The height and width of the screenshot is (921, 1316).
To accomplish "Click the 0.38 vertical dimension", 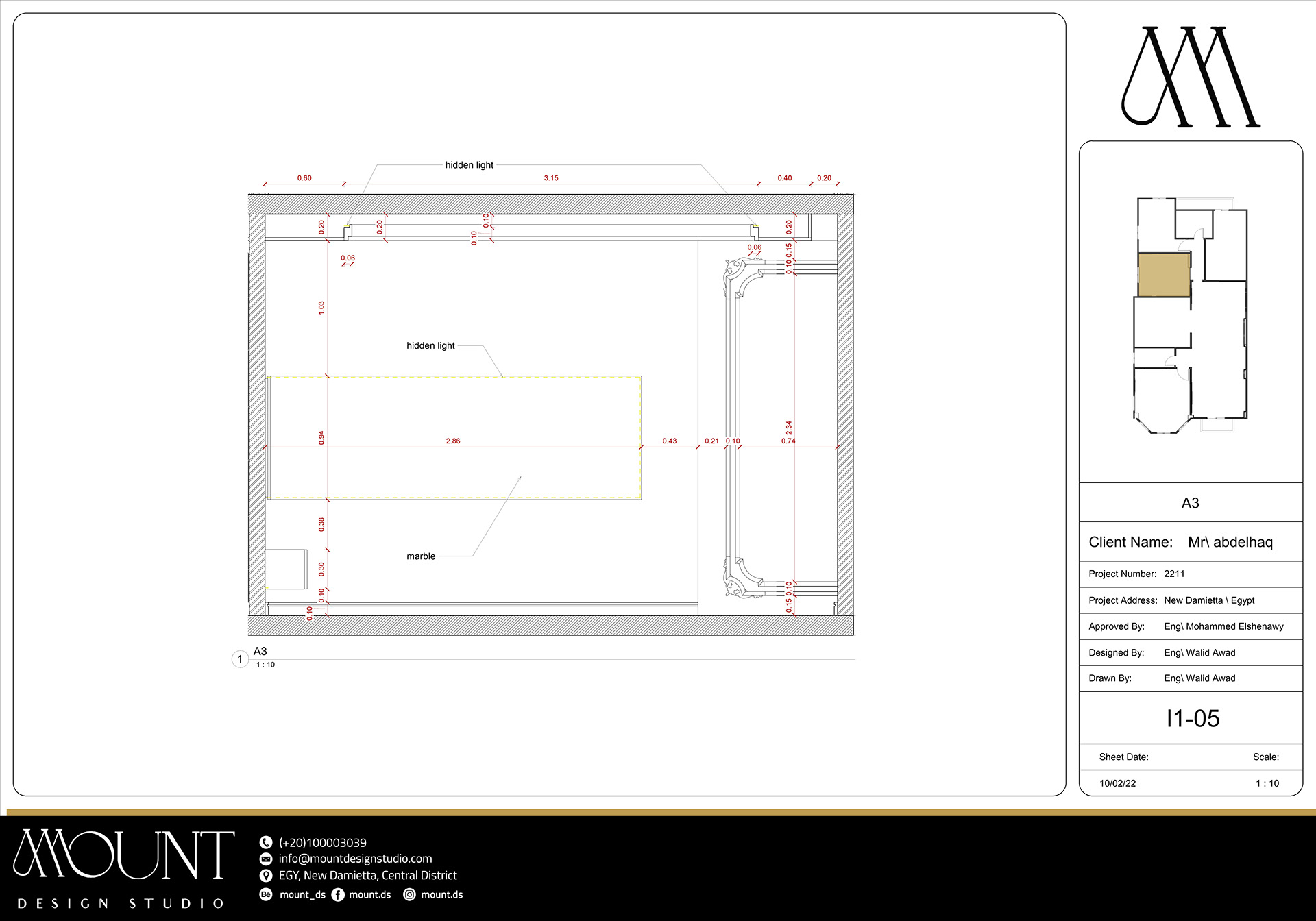I will point(321,525).
